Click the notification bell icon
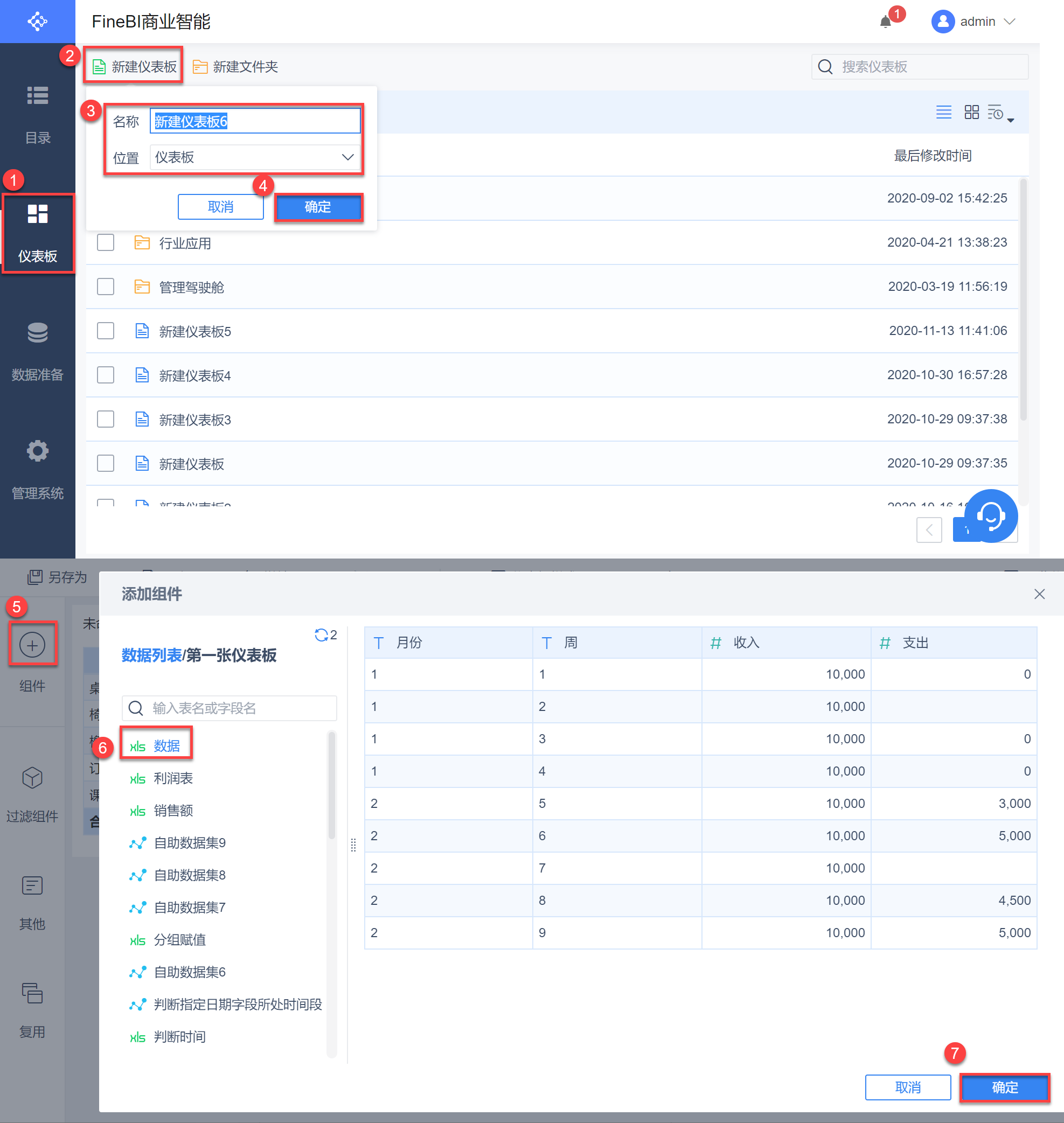Screen dimensions: 1064x1123 [x=885, y=22]
